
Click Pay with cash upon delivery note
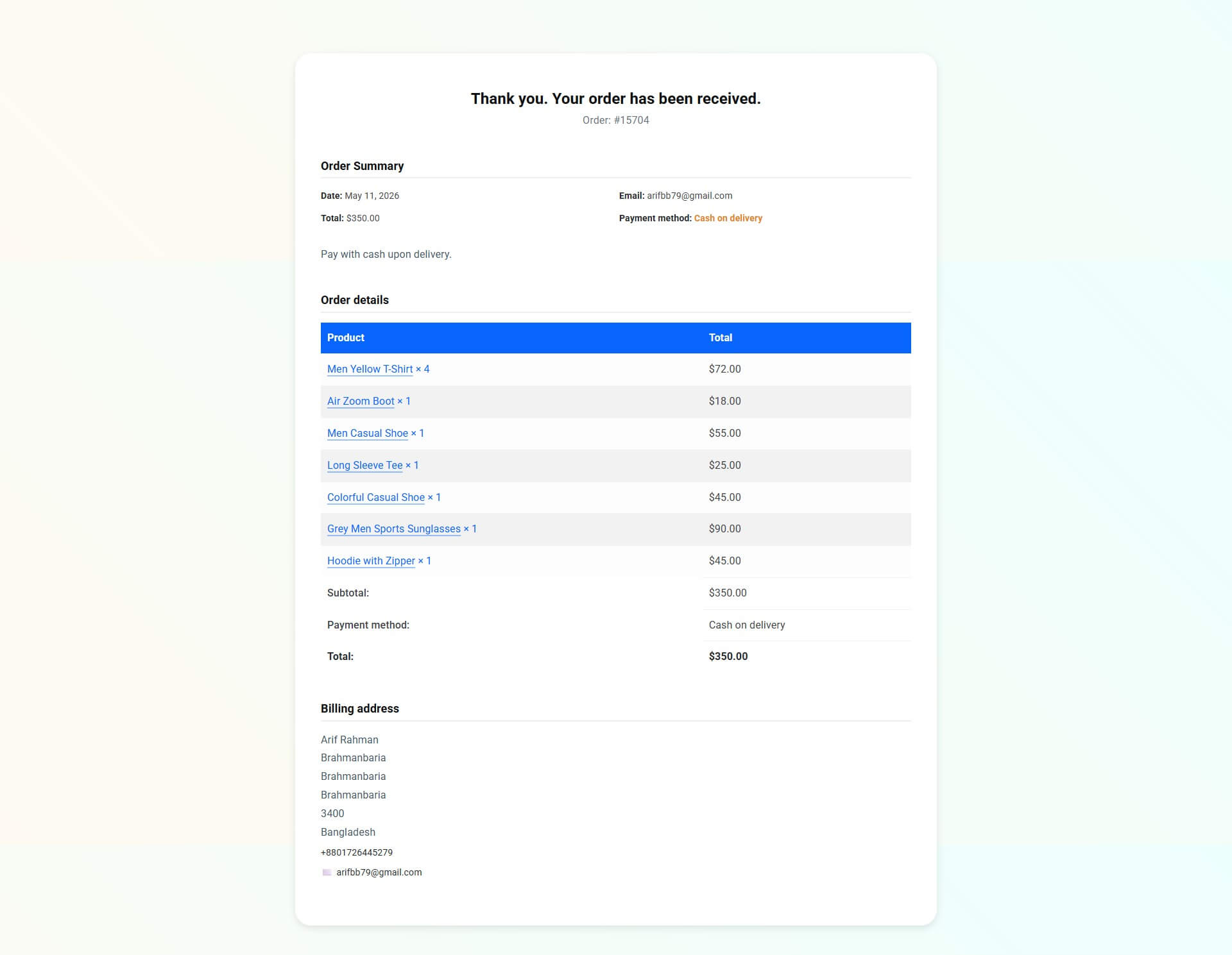[386, 254]
